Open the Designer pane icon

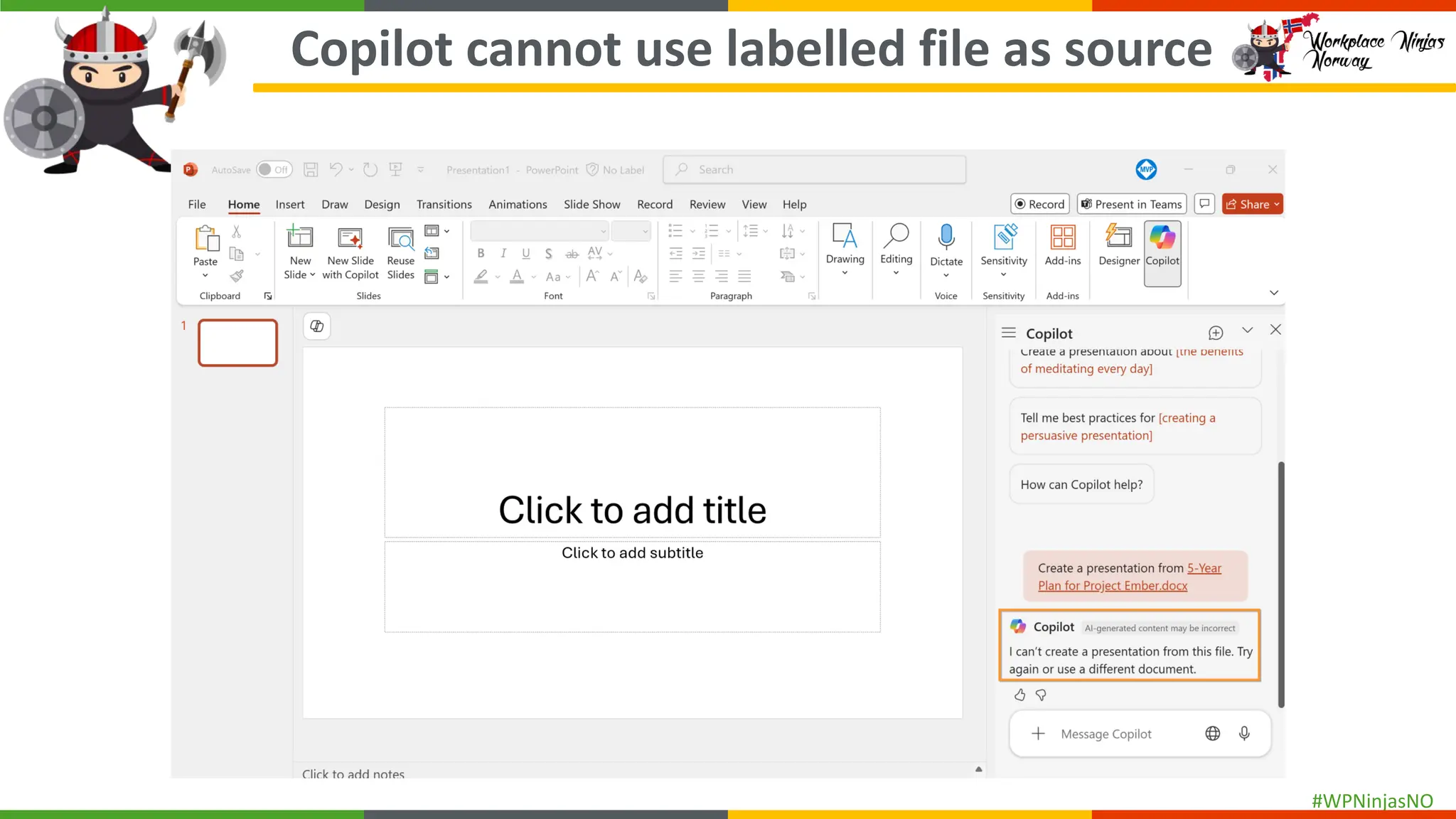pyautogui.click(x=1118, y=237)
